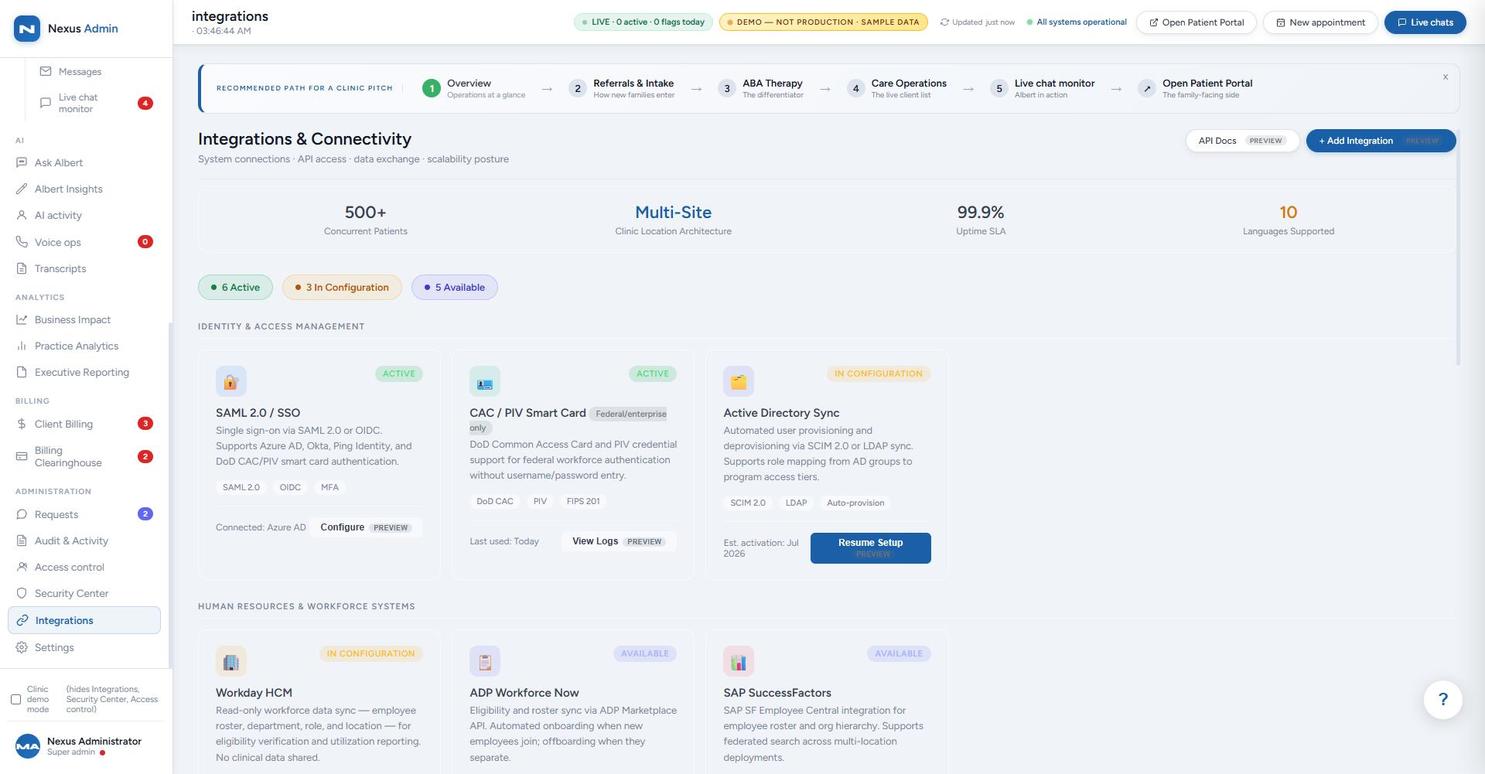Click the Ask Albert chat icon
The width and height of the screenshot is (1485, 774).
22,162
